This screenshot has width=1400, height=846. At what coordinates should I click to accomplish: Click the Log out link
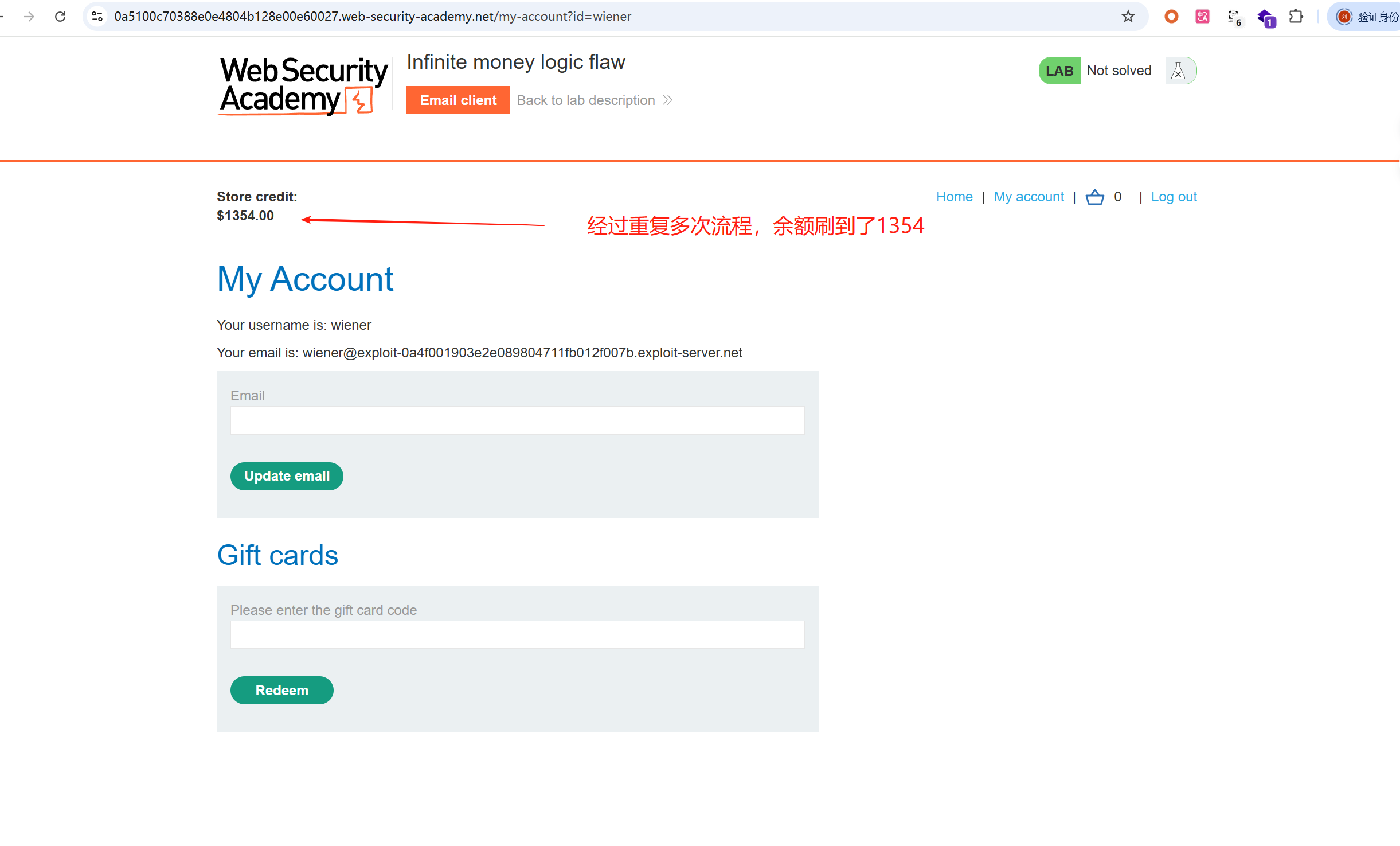click(1174, 197)
